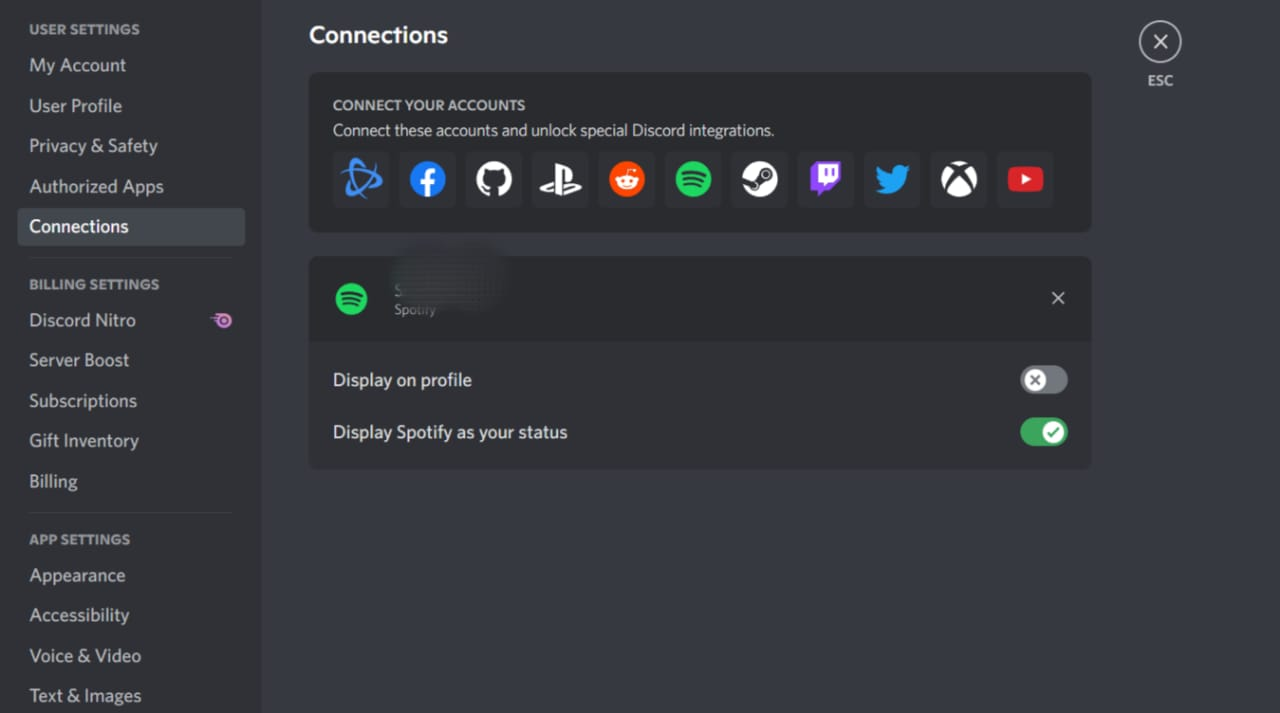The image size is (1280, 713).
Task: Connect a Spotify account from the icon row
Action: click(x=693, y=180)
